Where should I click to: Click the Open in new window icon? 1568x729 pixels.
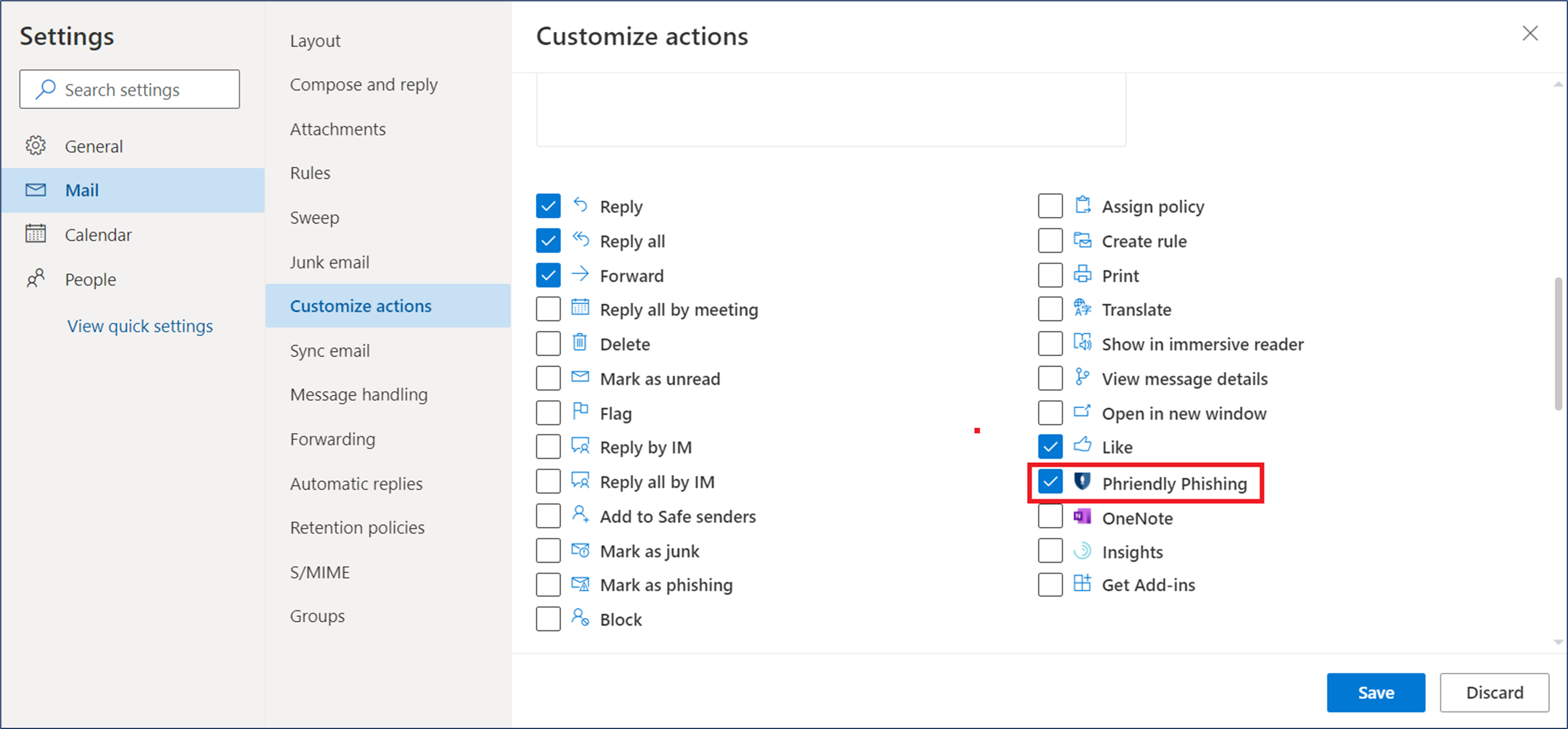1082,411
